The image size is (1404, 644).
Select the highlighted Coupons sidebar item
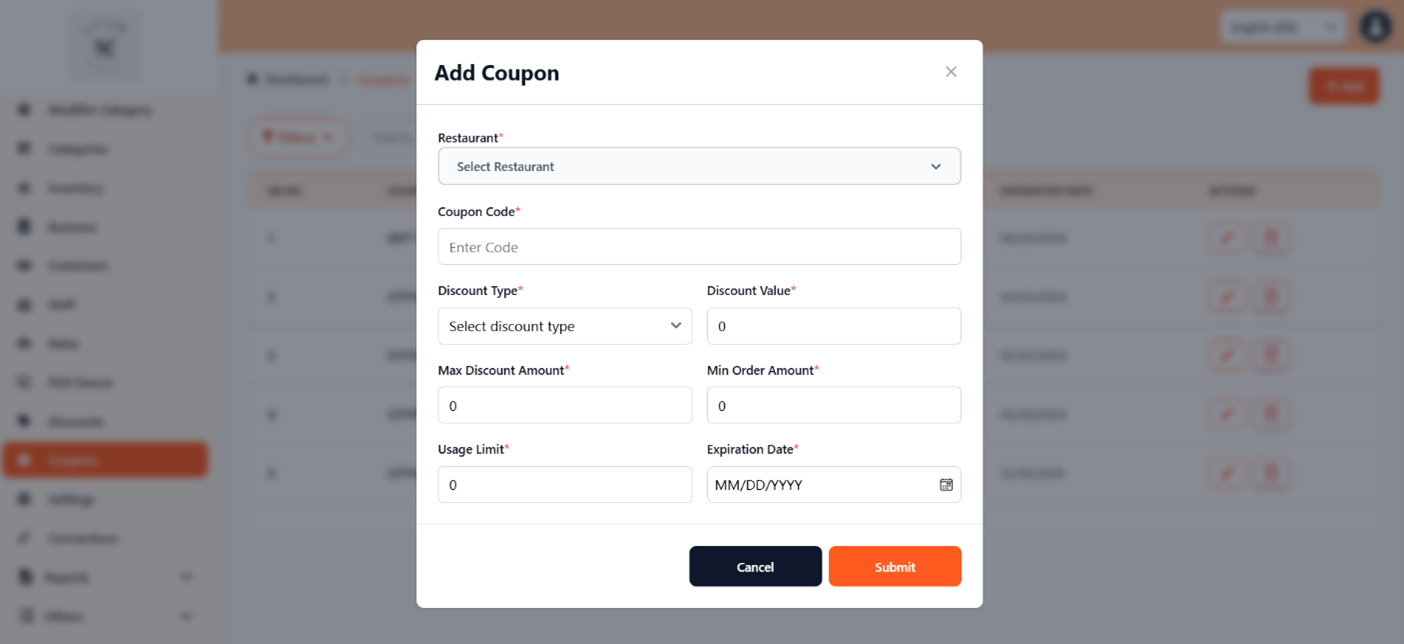click(105, 460)
